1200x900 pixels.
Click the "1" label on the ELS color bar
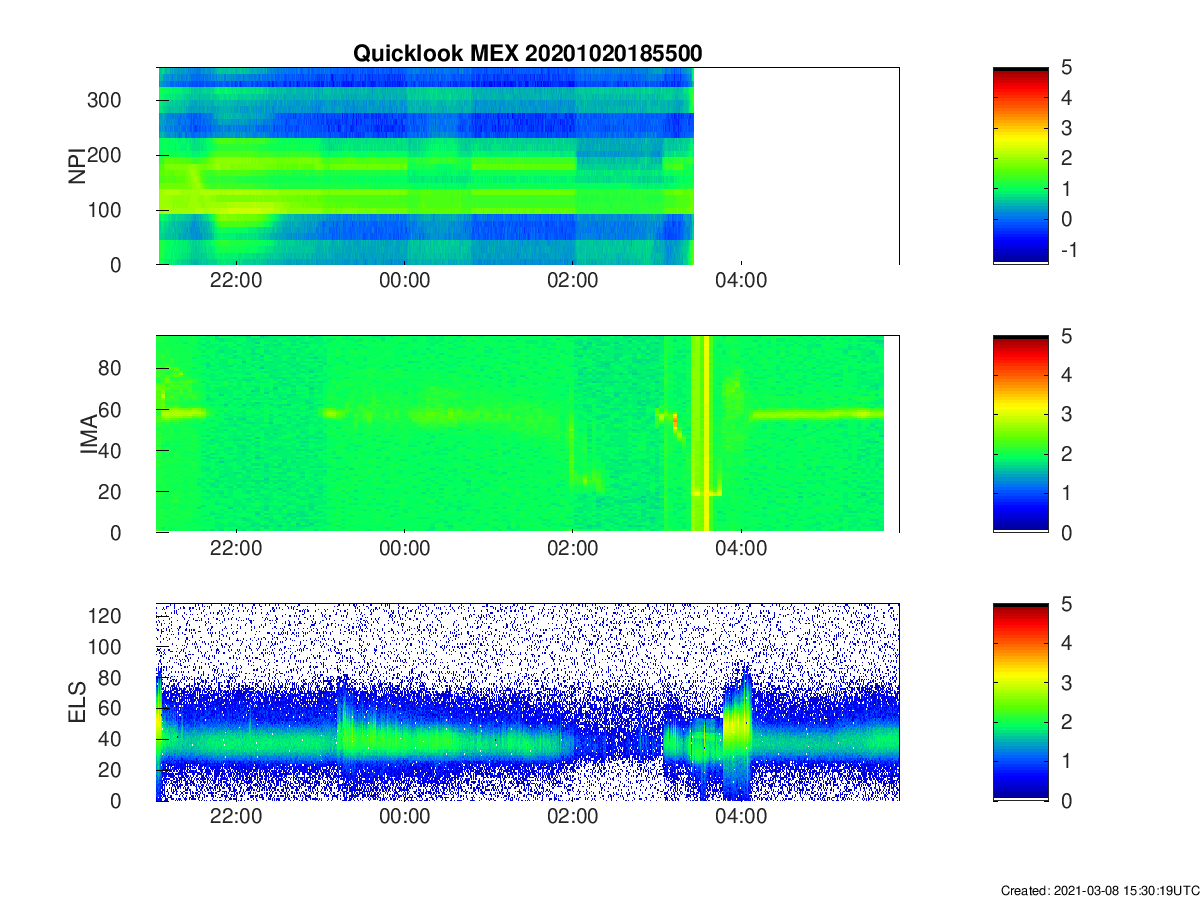pos(1066,761)
